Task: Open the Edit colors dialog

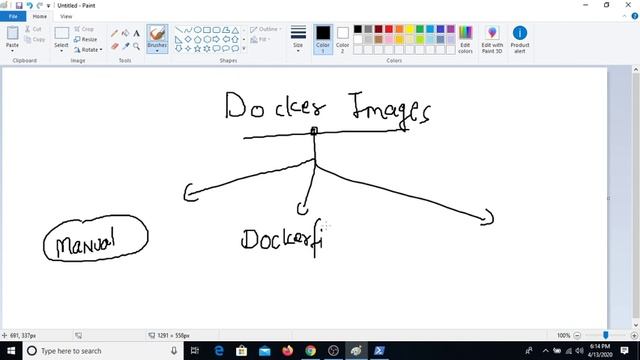Action: pos(465,39)
